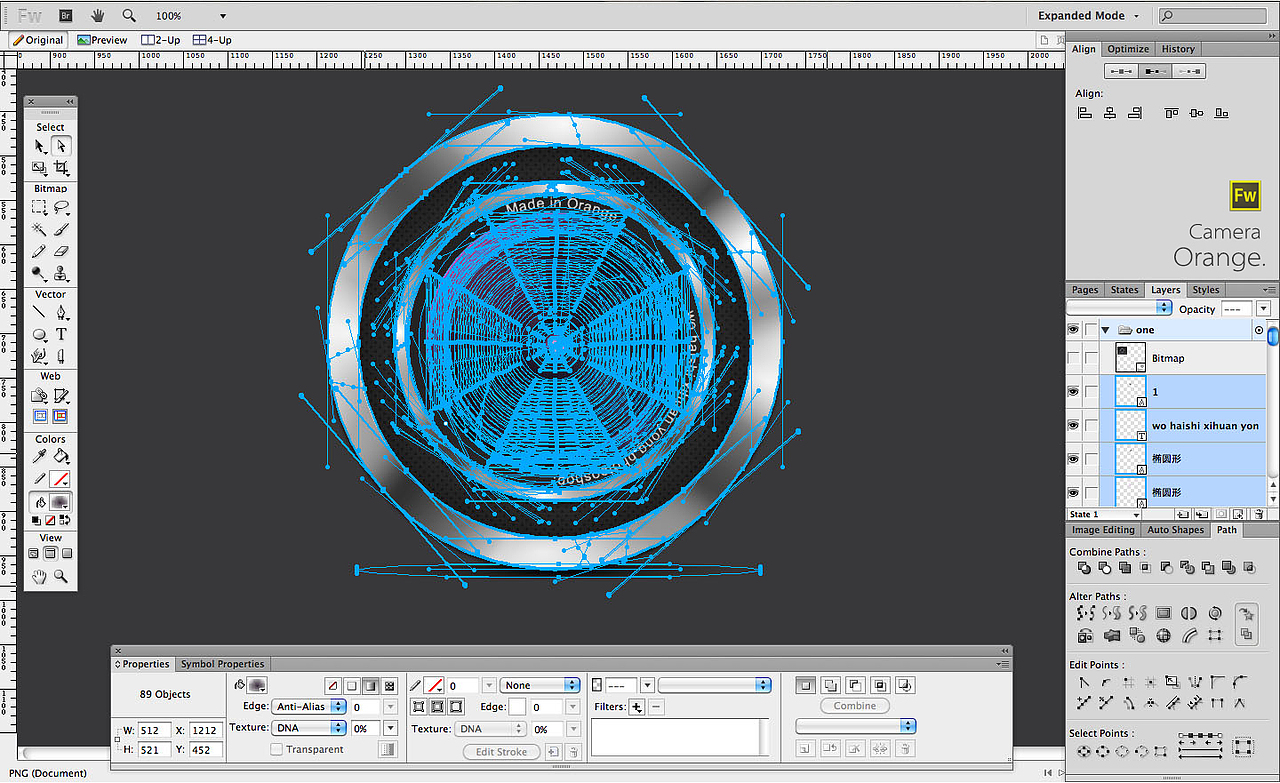Viewport: 1280px width, 783px height.
Task: Open the Symbol Properties tab
Action: coord(223,664)
